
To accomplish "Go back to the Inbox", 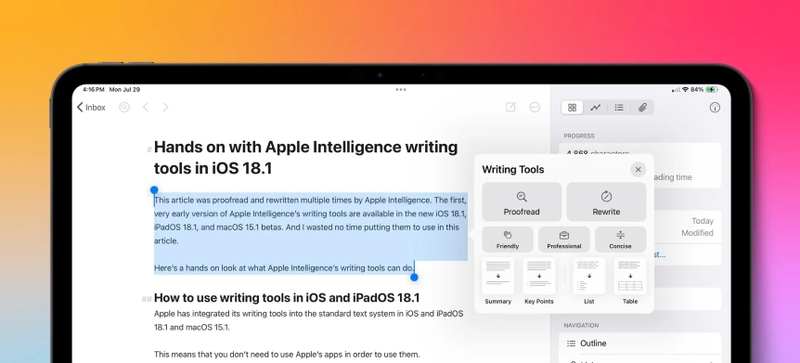I will click(x=91, y=107).
